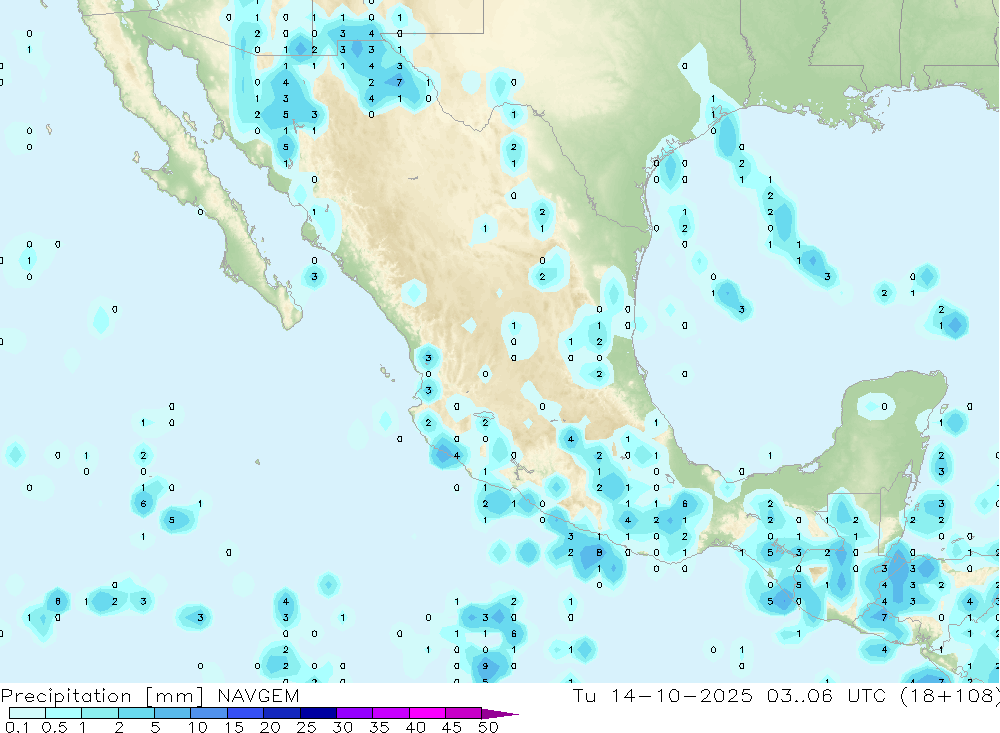Image resolution: width=1000 pixels, height=733 pixels.
Task: Choose the 20–25 mm dark blue legend swatch
Action: pos(282,713)
